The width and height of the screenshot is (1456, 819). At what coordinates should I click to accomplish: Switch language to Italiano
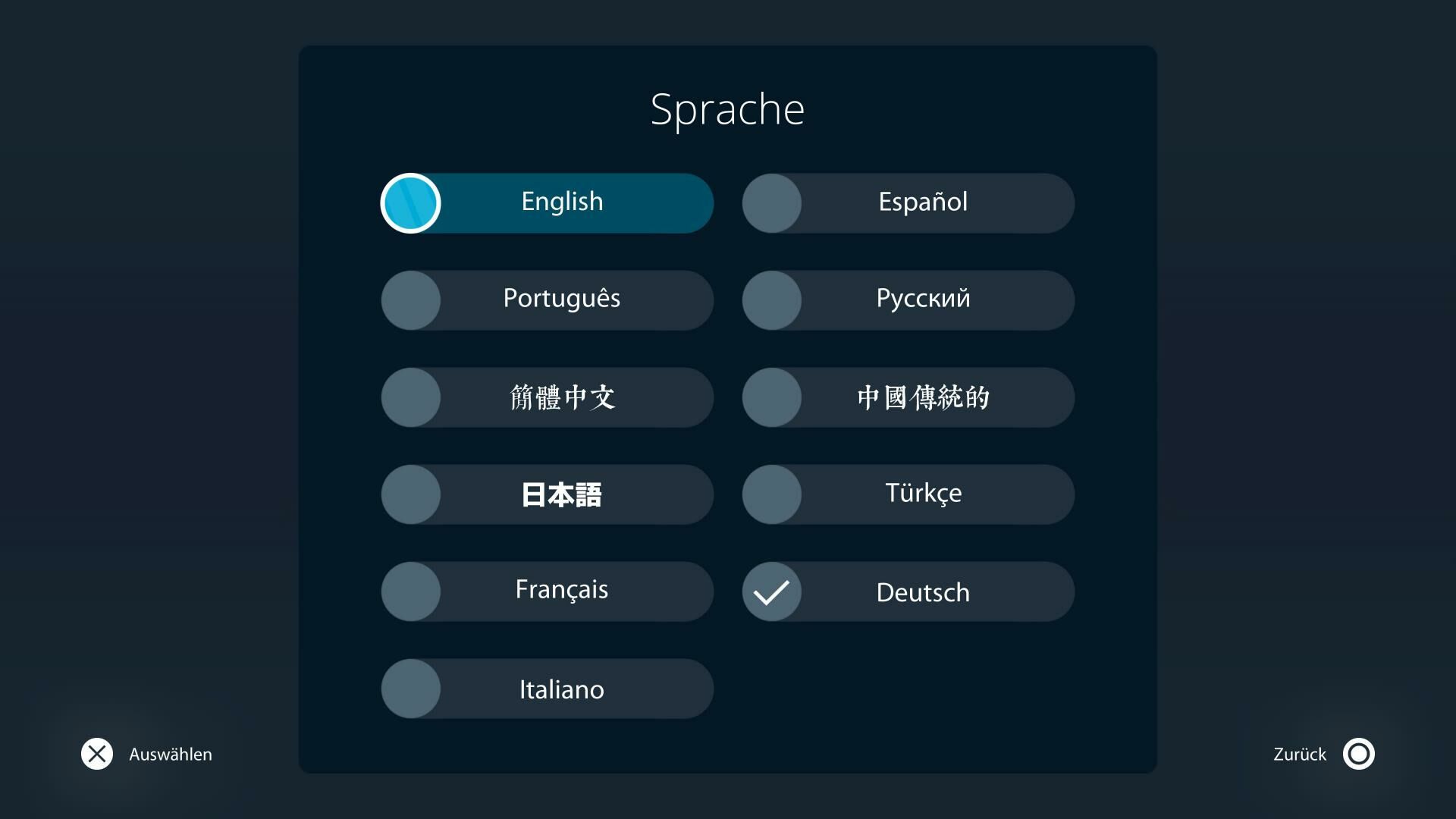[x=547, y=689]
